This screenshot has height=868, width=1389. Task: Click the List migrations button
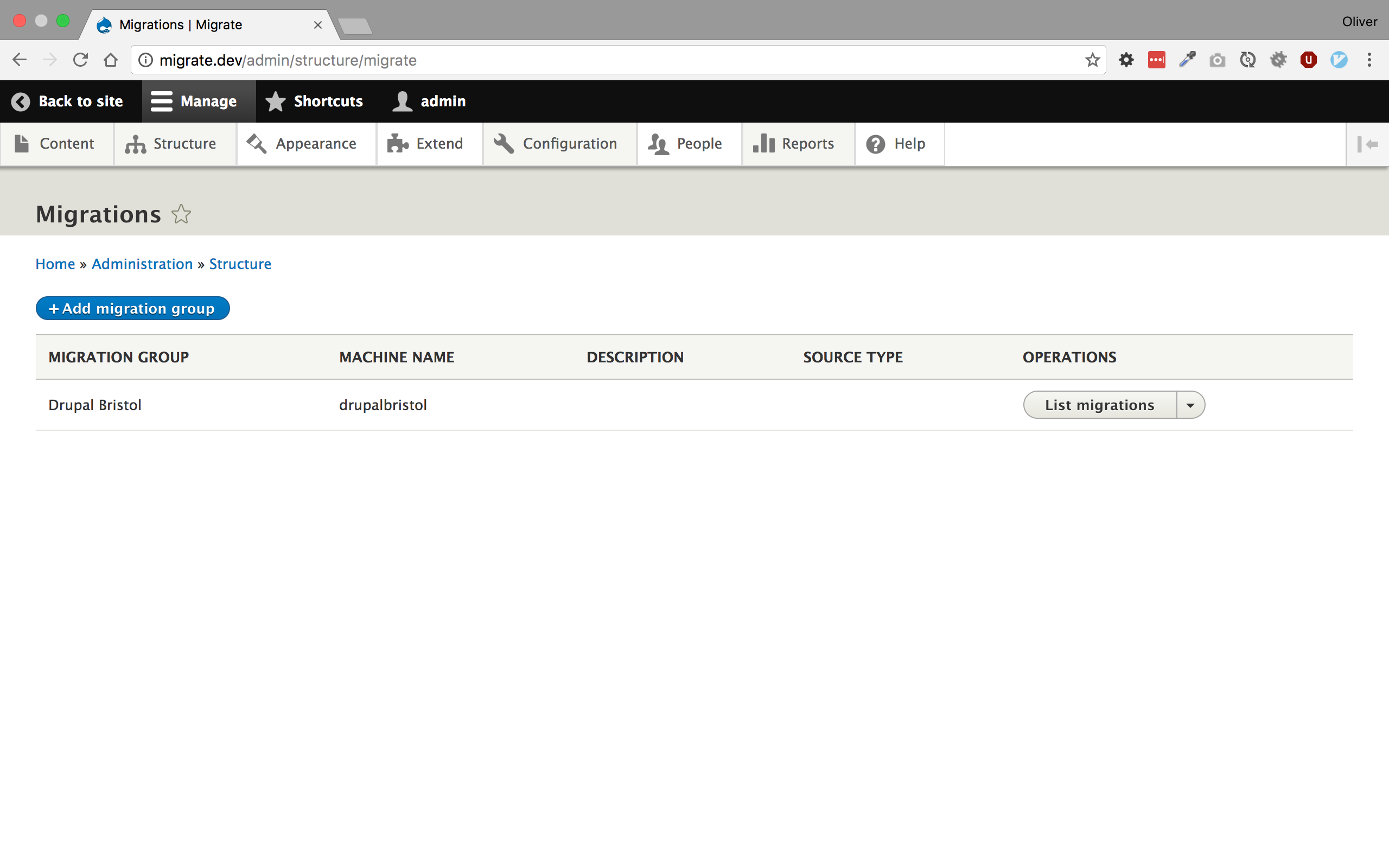1099,405
